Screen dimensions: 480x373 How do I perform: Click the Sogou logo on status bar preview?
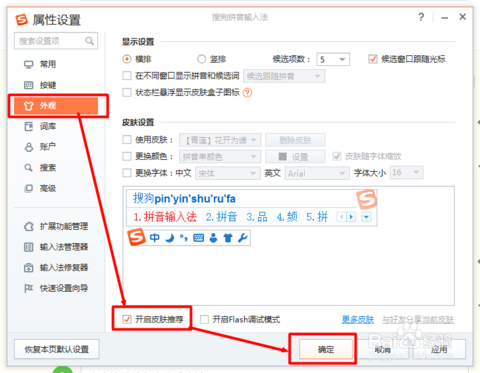[136, 237]
